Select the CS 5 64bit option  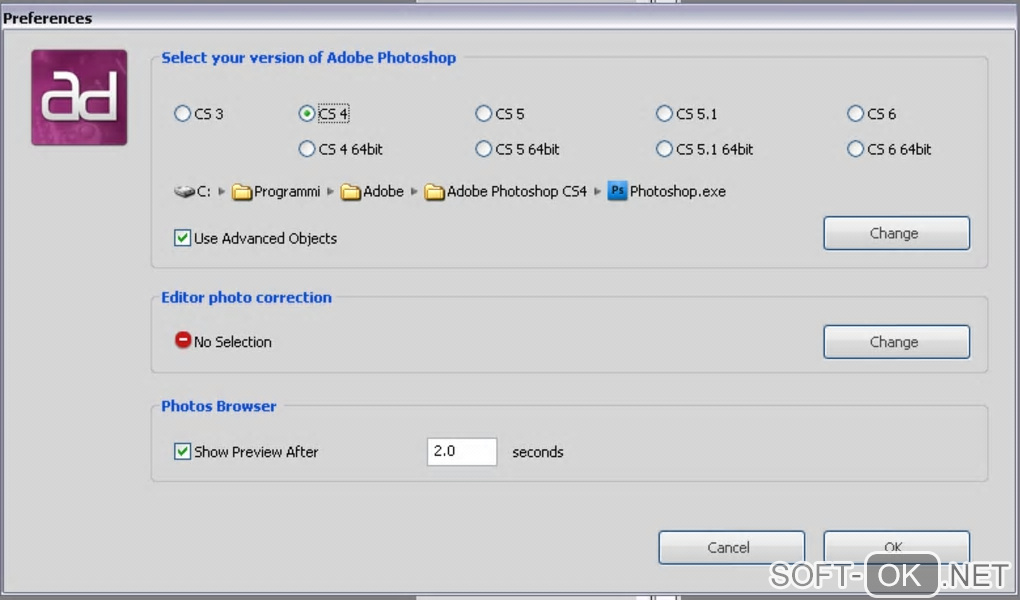tap(484, 149)
